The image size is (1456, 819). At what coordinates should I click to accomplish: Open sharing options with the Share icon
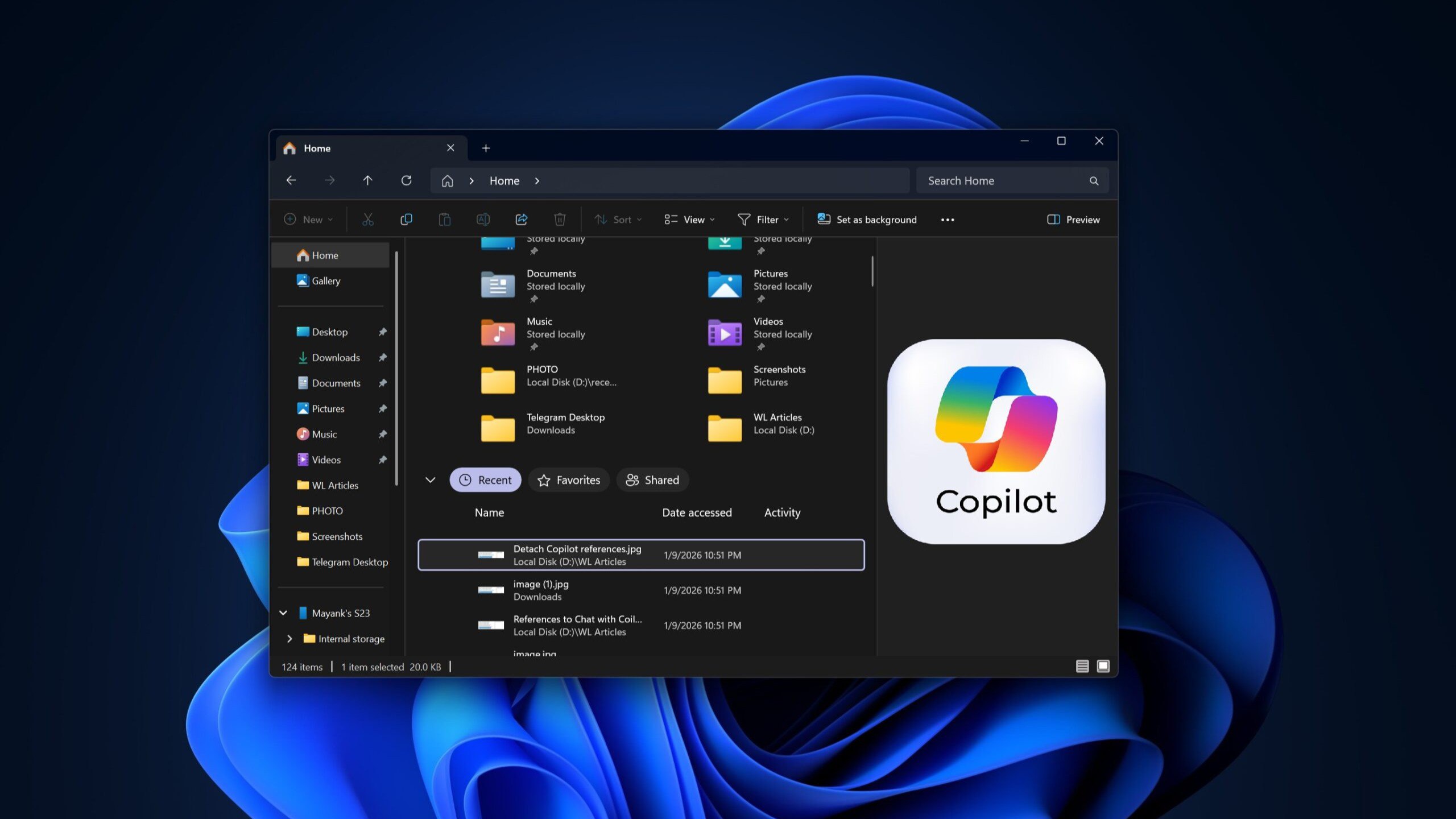tap(521, 219)
